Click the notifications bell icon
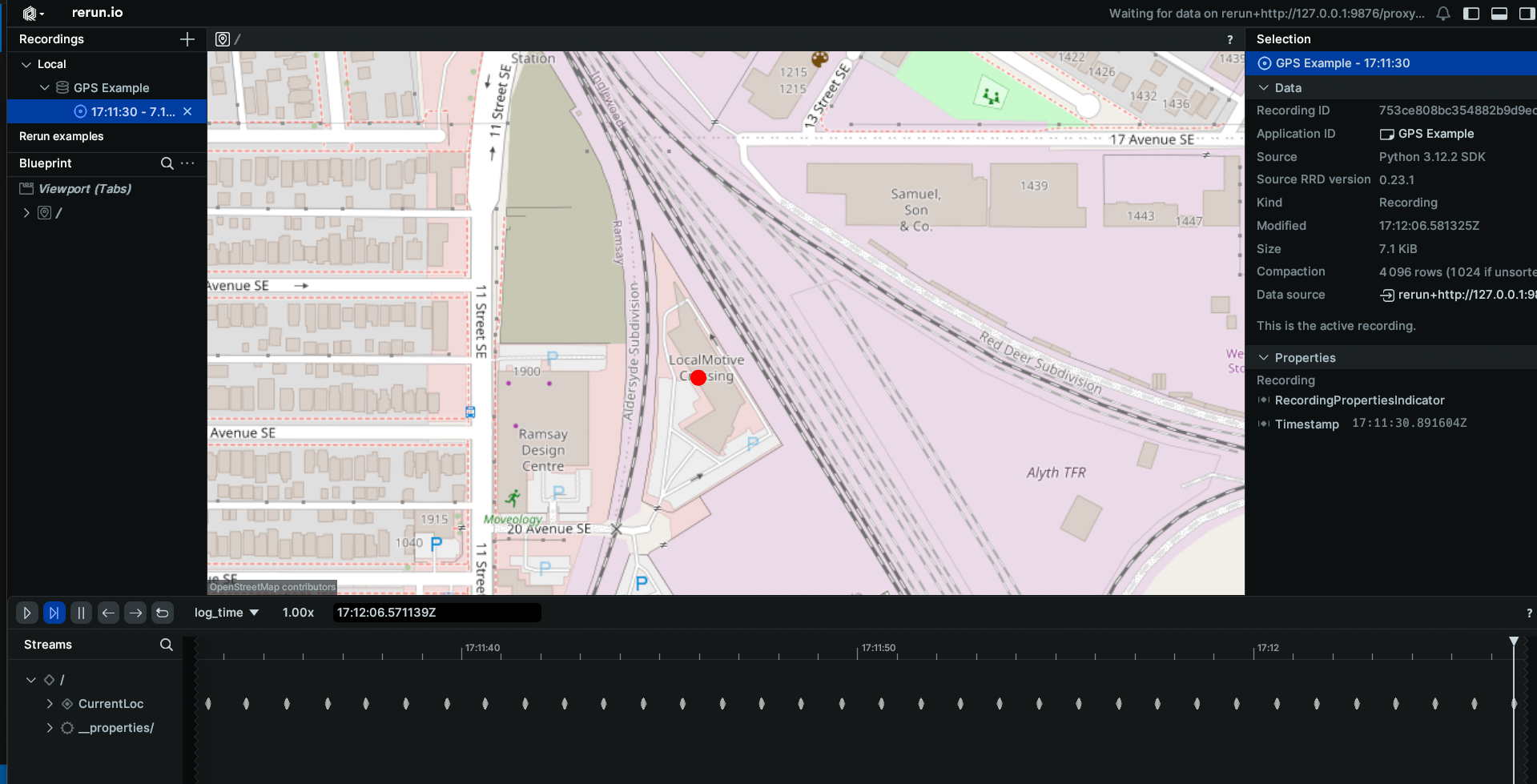1537x784 pixels. click(x=1442, y=14)
